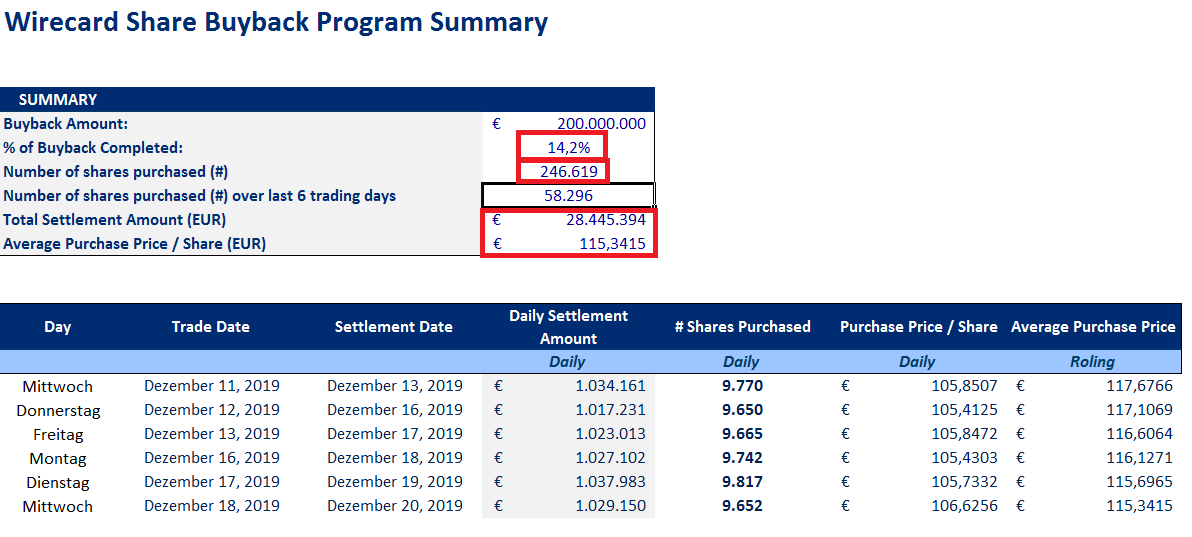Click the SUMMARY section header bar

click(327, 99)
